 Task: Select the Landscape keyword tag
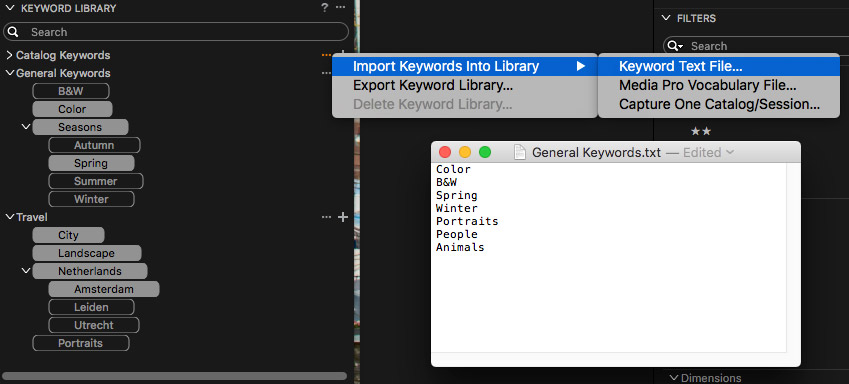(87, 253)
